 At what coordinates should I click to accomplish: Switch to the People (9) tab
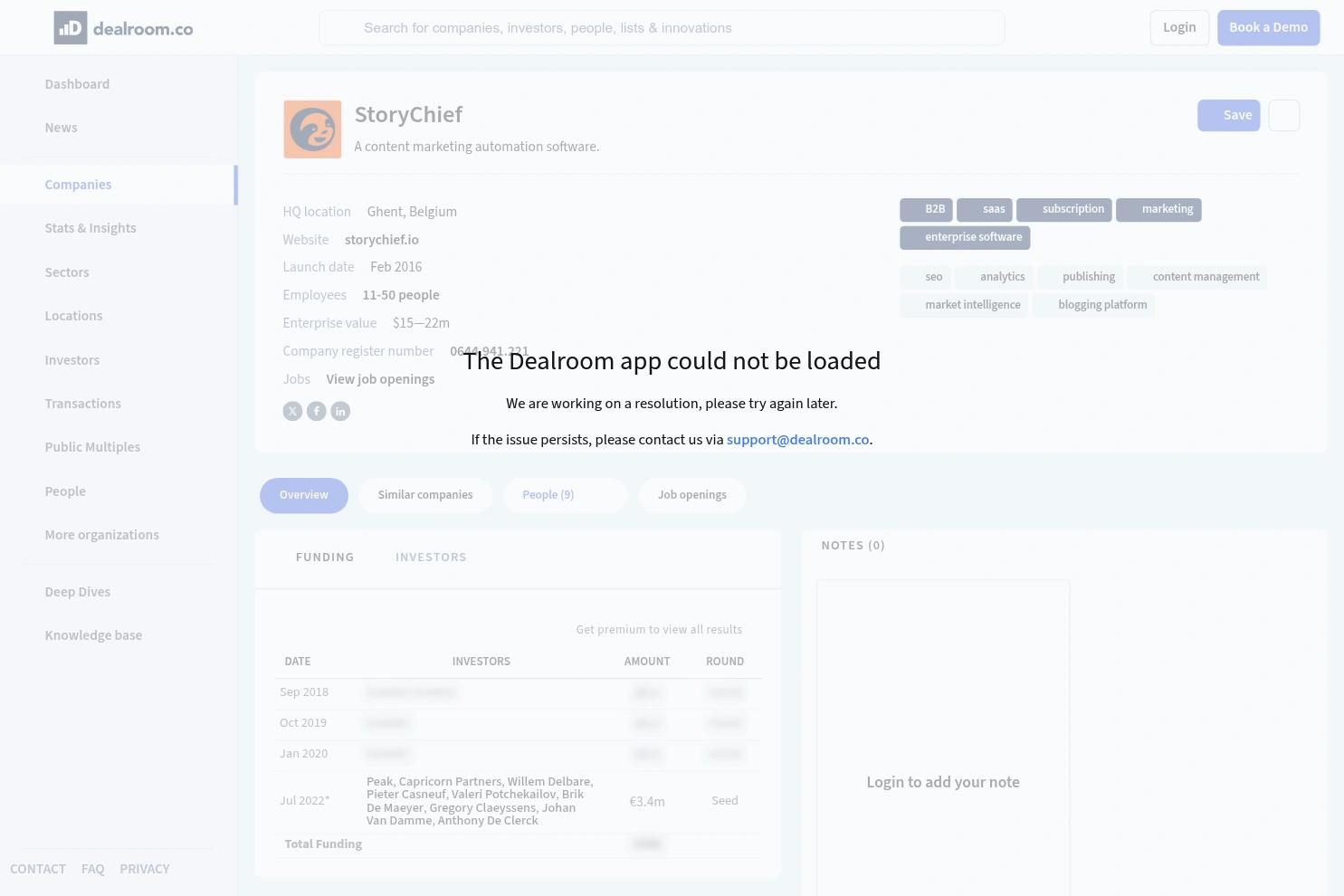(565, 495)
